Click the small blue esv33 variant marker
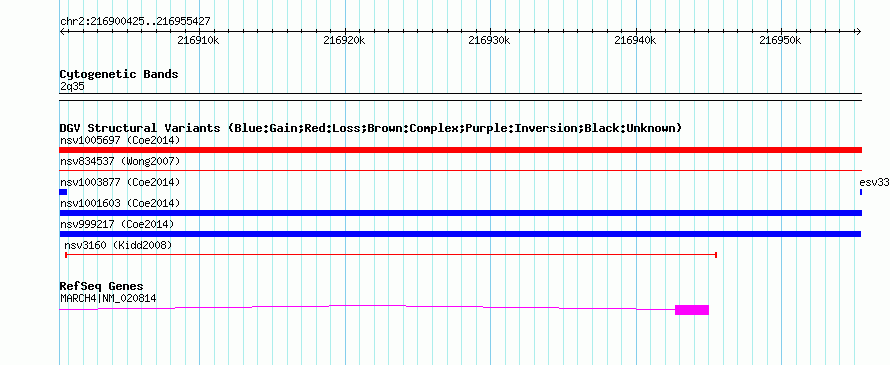The image size is (890, 365). coord(860,192)
